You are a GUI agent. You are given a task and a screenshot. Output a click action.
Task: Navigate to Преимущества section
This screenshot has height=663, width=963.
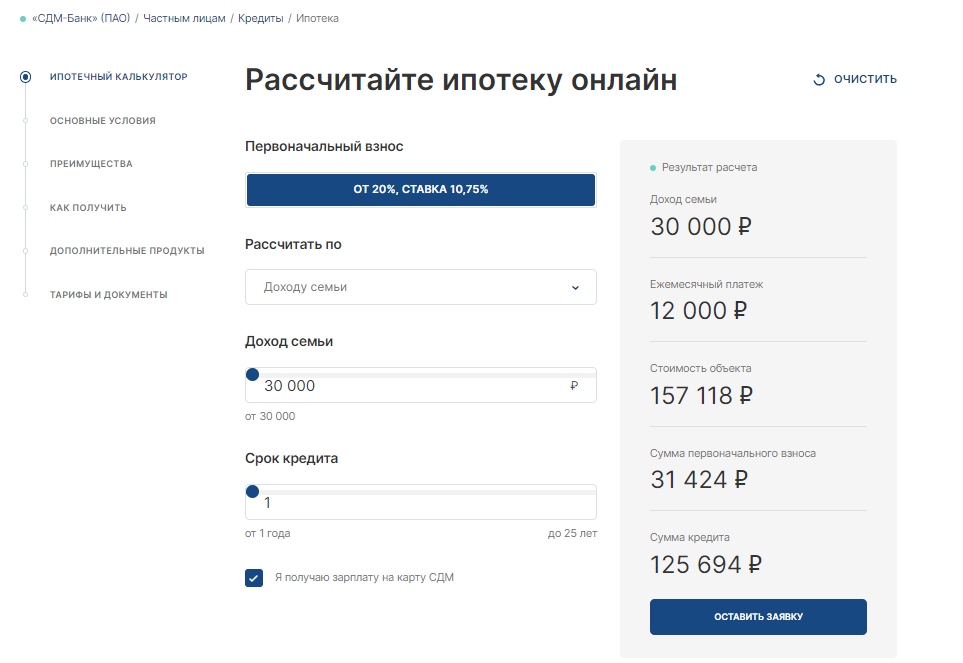point(91,164)
